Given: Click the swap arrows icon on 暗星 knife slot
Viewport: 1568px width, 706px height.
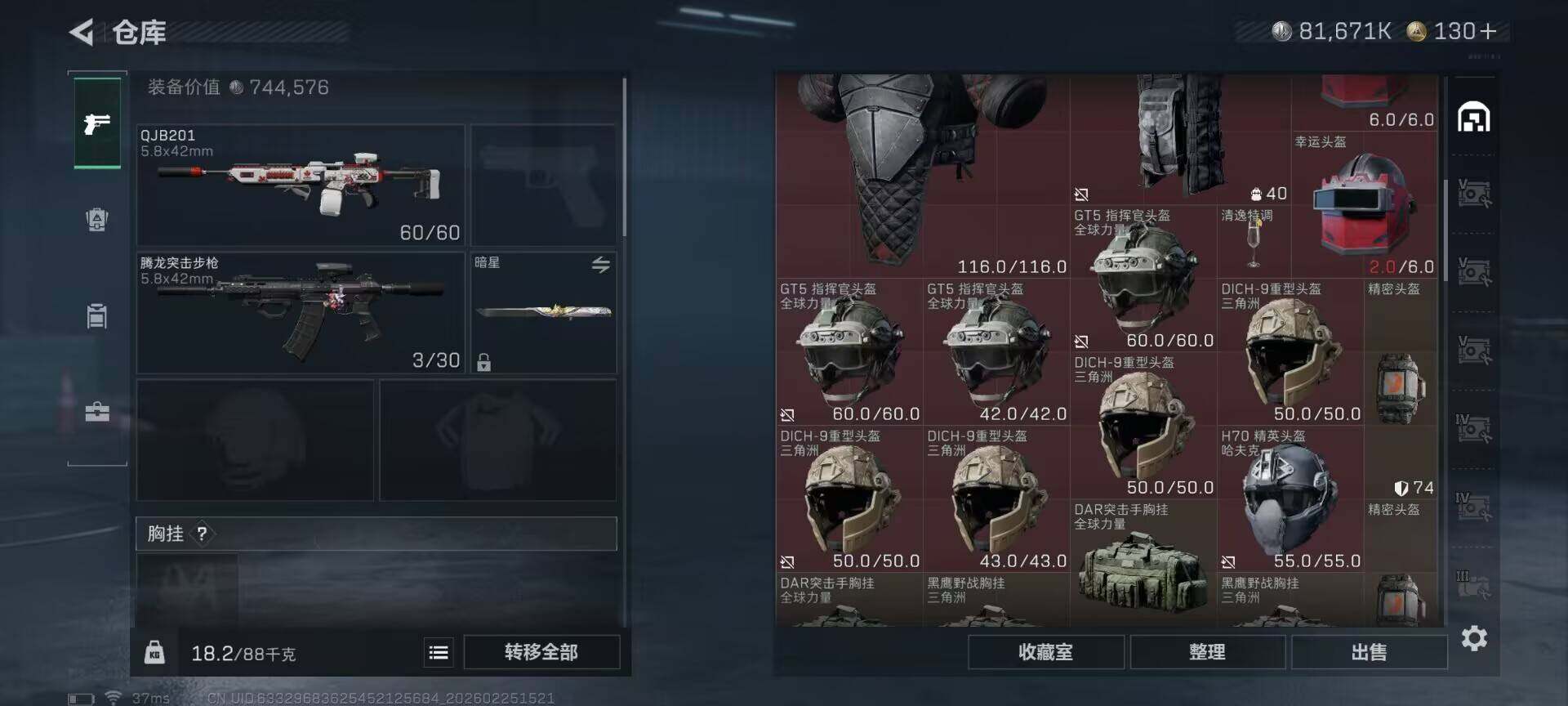Looking at the screenshot, I should point(601,265).
